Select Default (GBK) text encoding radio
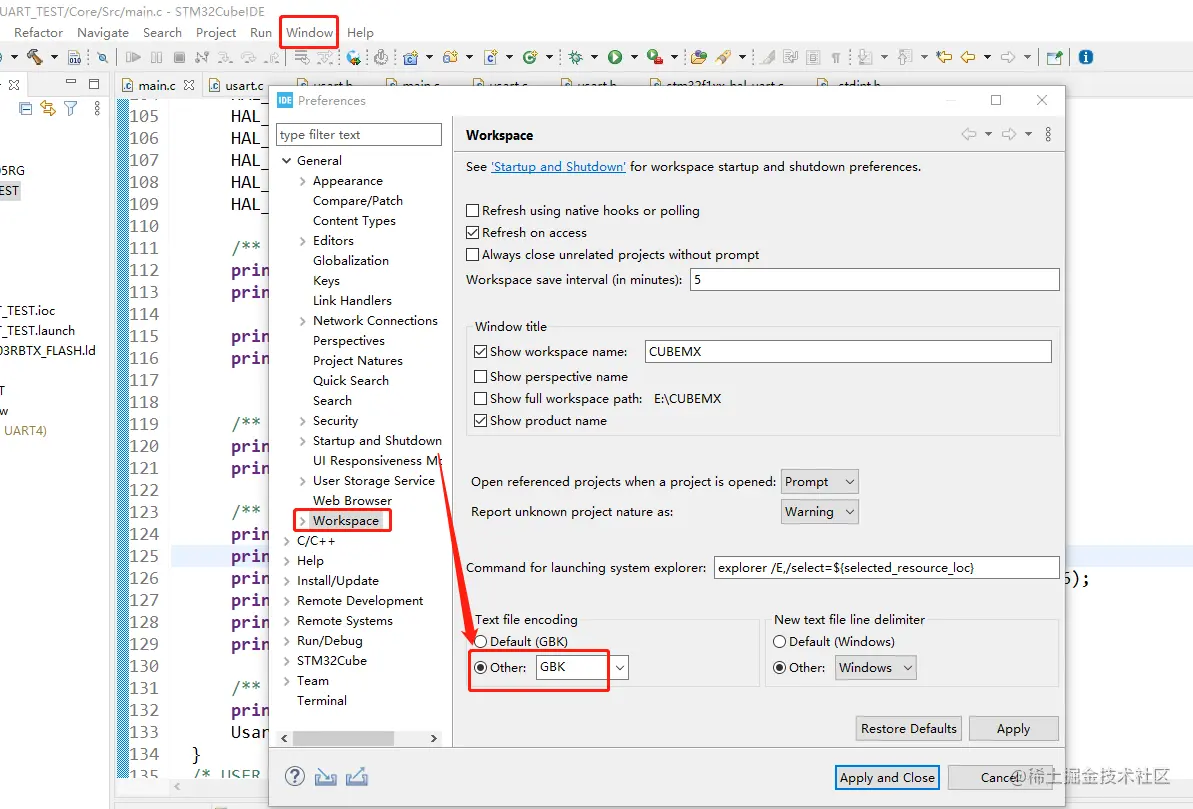1193x809 pixels. click(481, 642)
